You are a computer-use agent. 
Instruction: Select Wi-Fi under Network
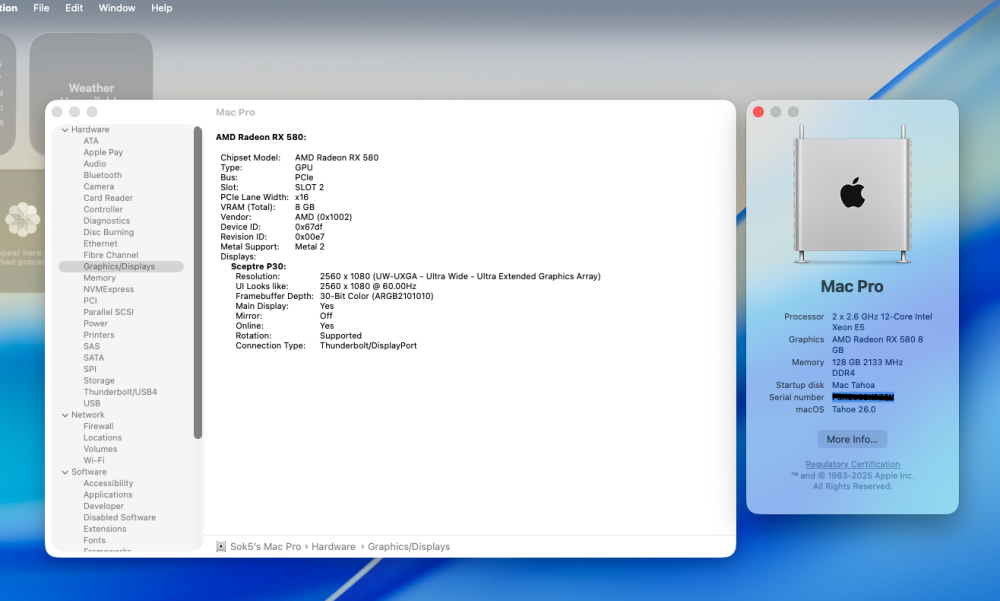point(94,461)
